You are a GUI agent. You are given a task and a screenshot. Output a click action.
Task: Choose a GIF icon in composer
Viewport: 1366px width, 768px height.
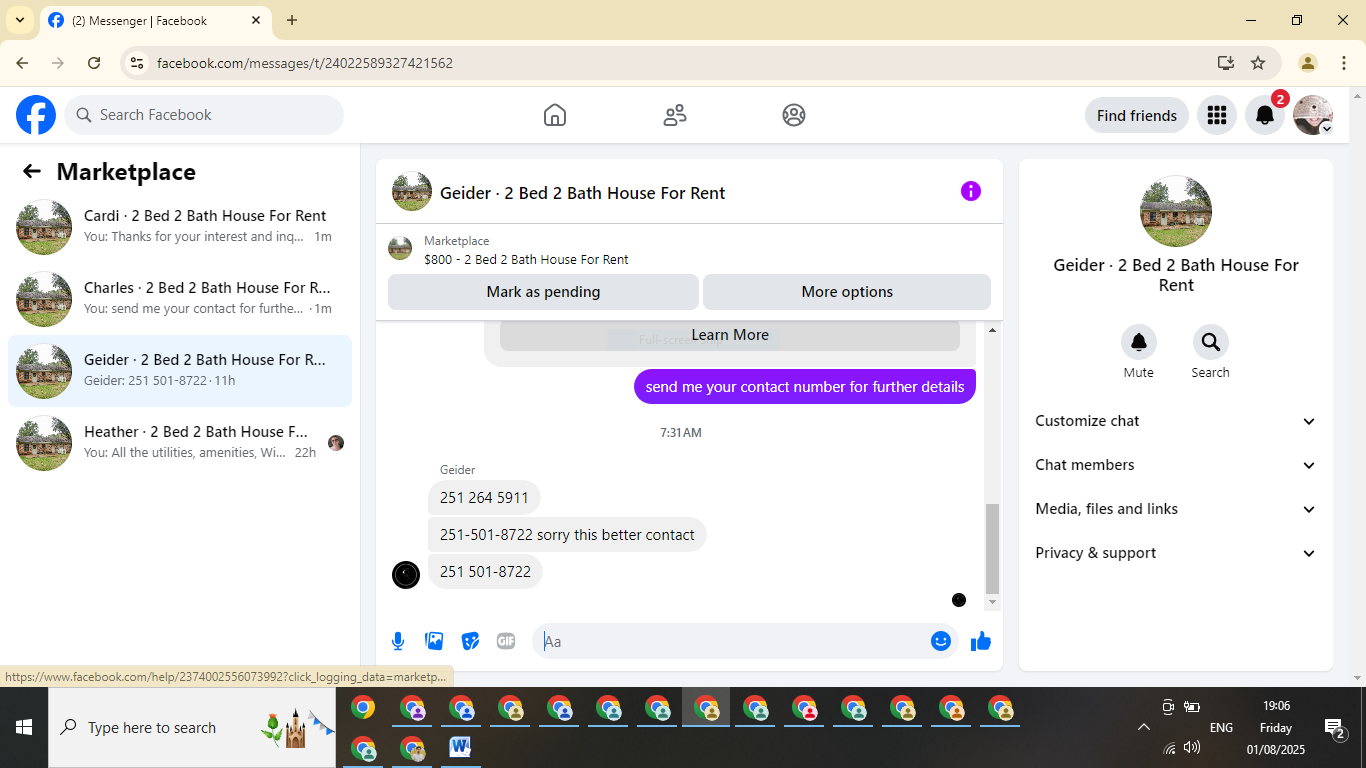(x=506, y=641)
